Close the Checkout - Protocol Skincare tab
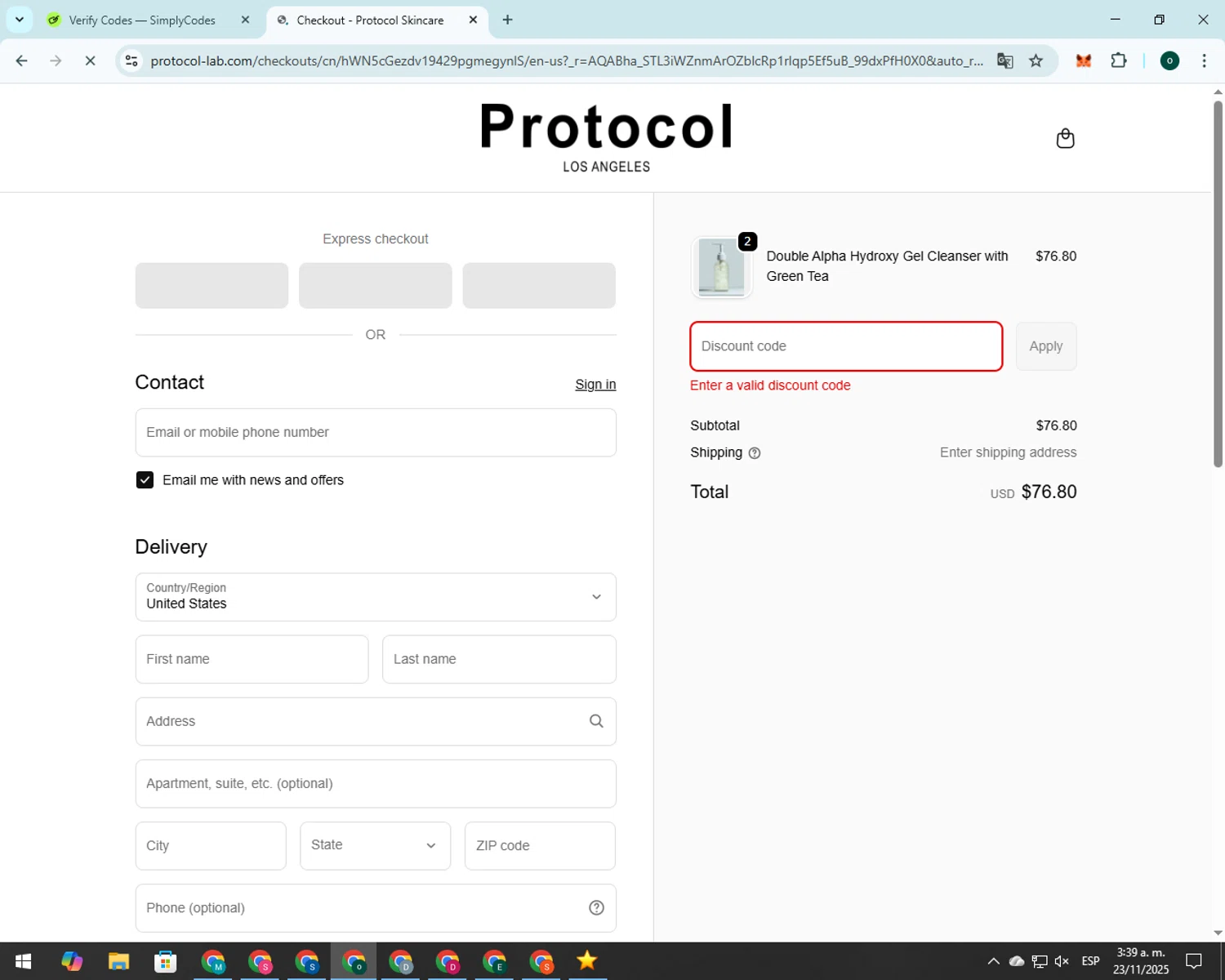1225x980 pixels. pyautogui.click(x=473, y=20)
